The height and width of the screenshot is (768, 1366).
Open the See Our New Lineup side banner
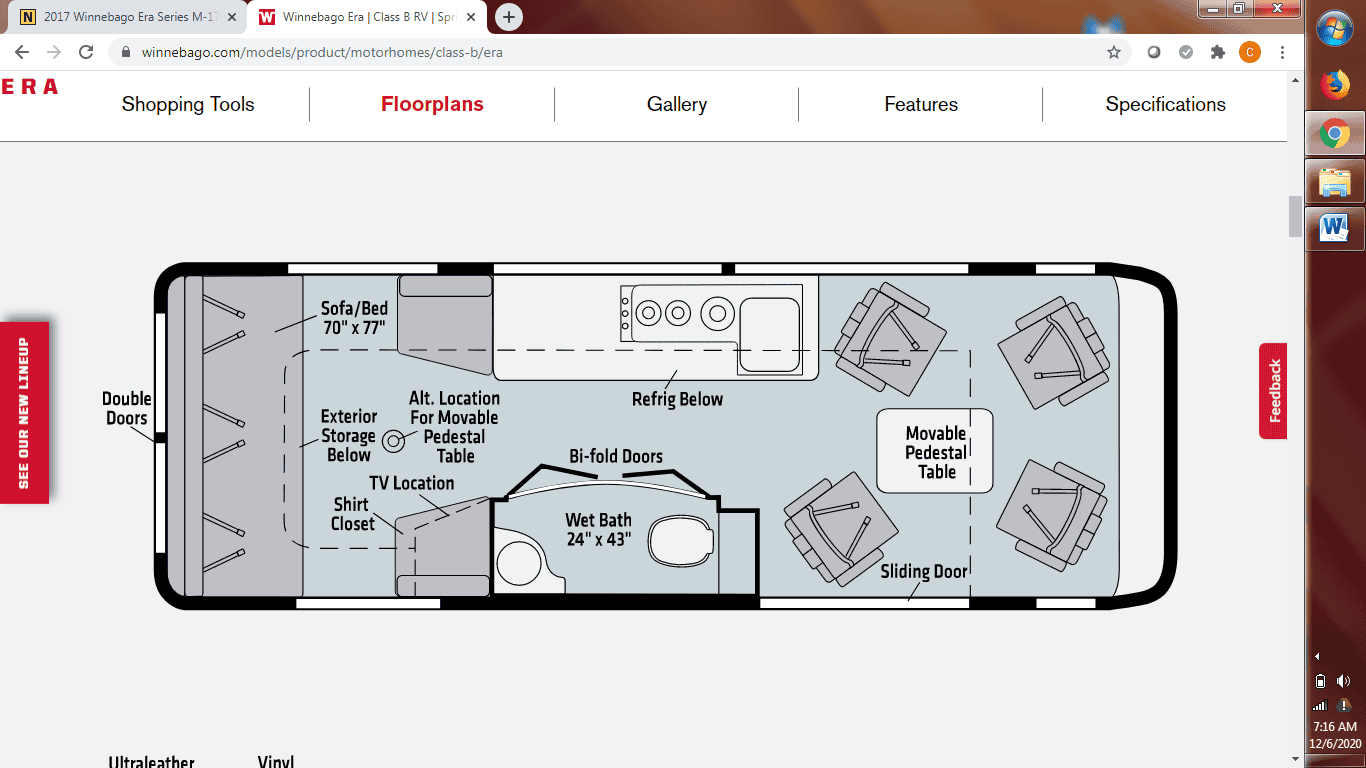click(24, 413)
